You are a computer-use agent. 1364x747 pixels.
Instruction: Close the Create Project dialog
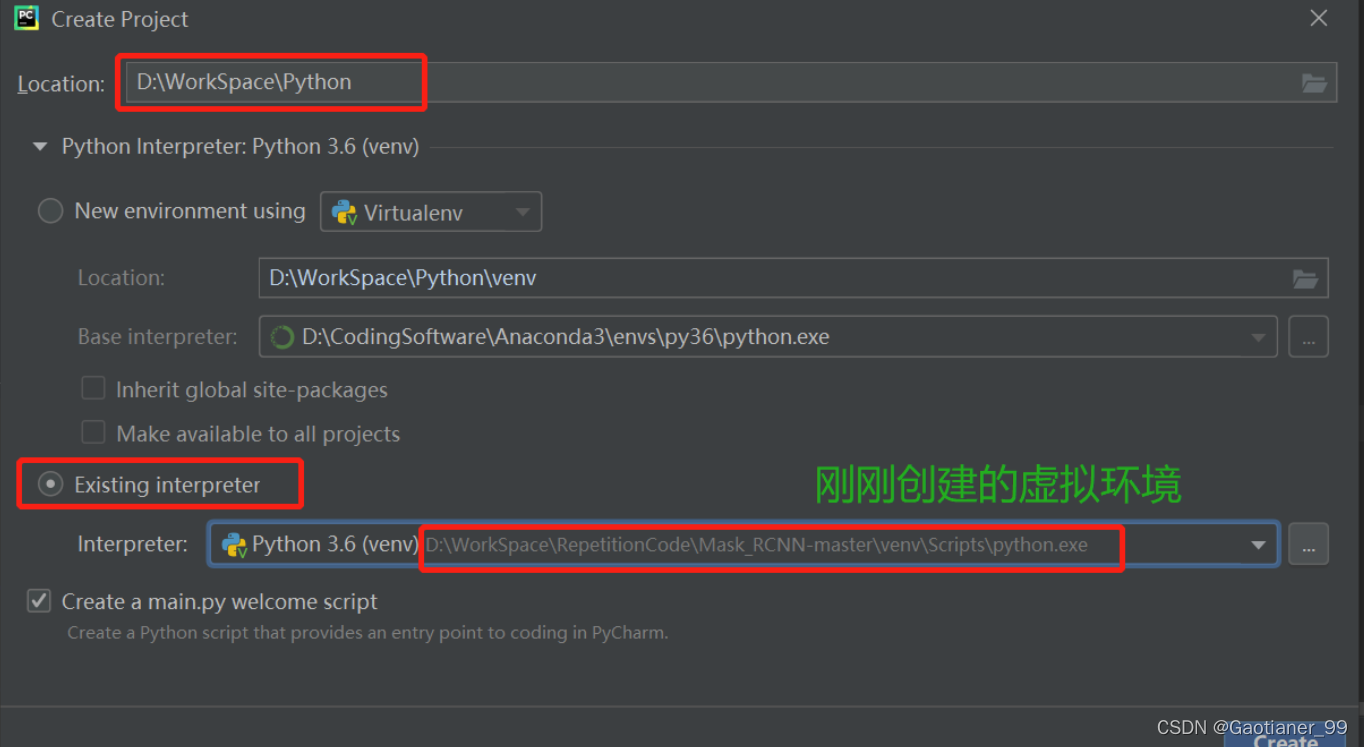(1319, 19)
